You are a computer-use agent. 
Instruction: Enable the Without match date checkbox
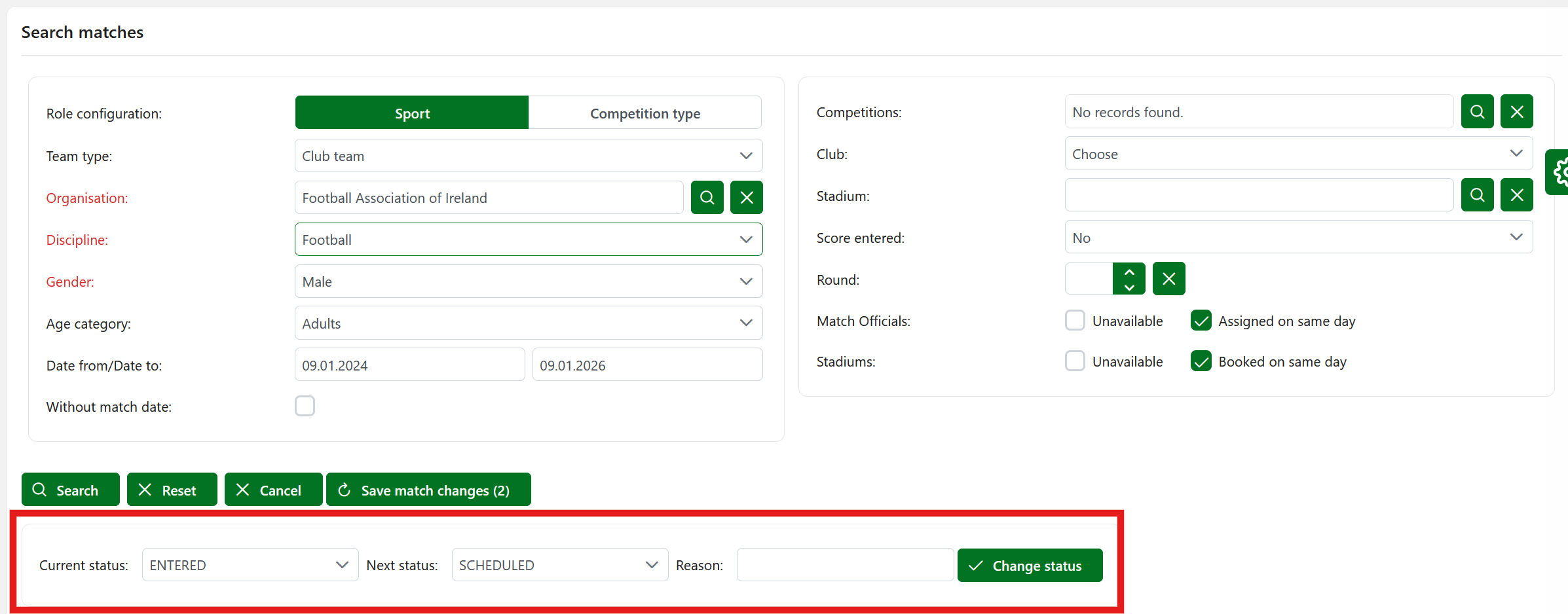(305, 406)
